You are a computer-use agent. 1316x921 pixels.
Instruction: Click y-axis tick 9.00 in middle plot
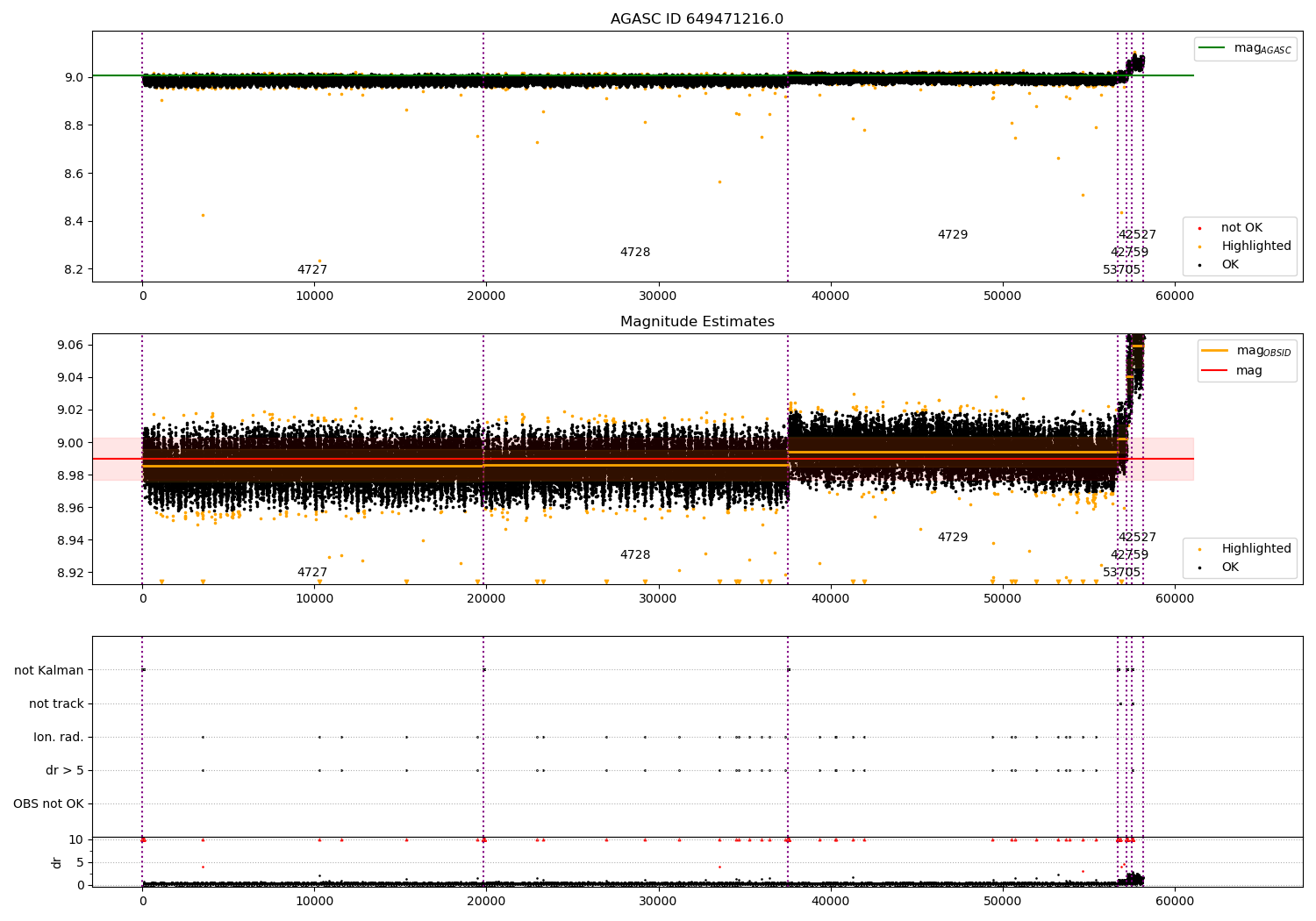[71, 443]
